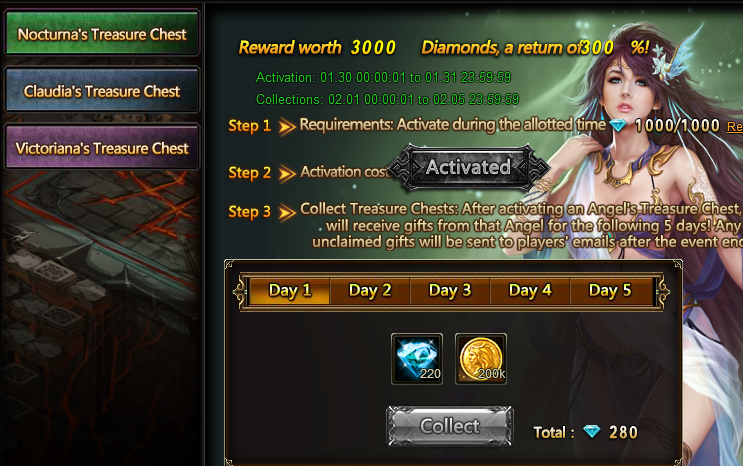
Task: Select the Day 3 tab
Action: [x=450, y=291]
